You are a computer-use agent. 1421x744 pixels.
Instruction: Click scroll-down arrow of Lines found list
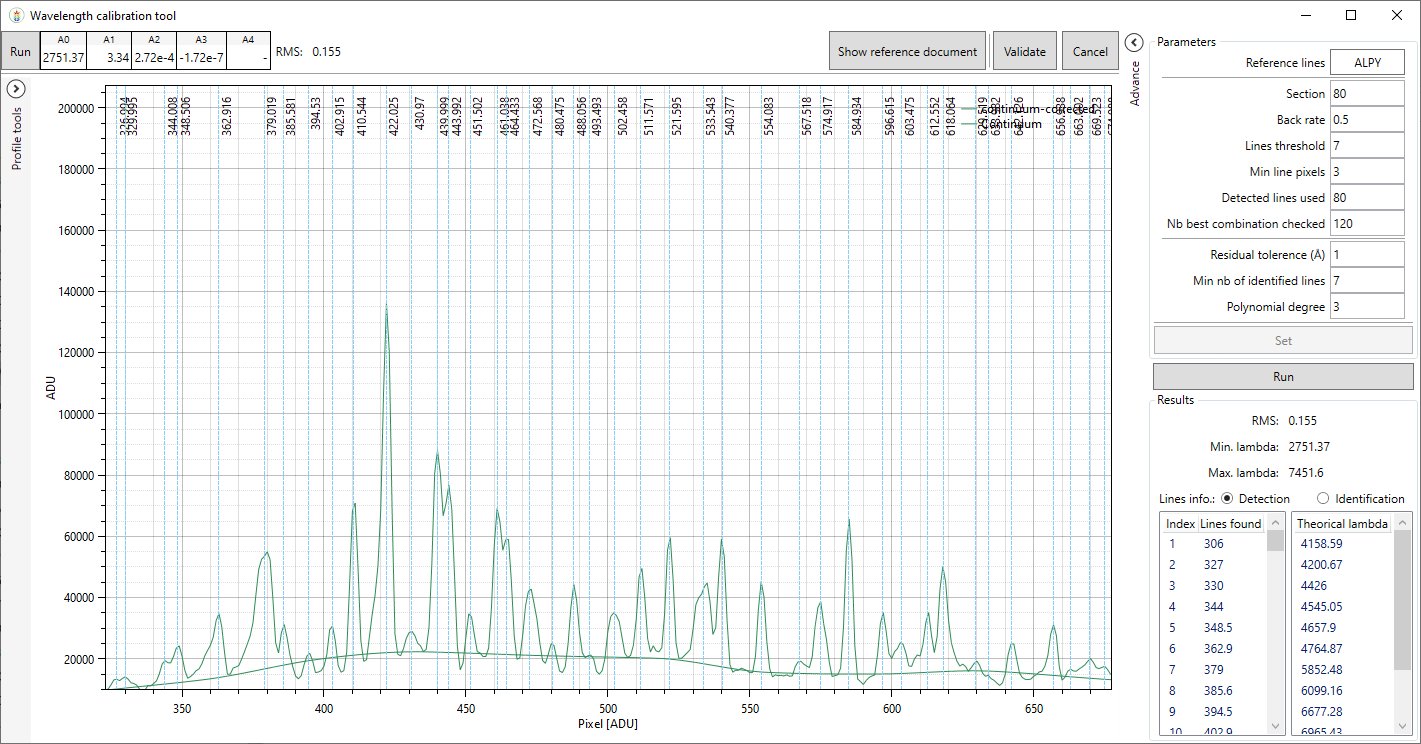tap(1275, 727)
